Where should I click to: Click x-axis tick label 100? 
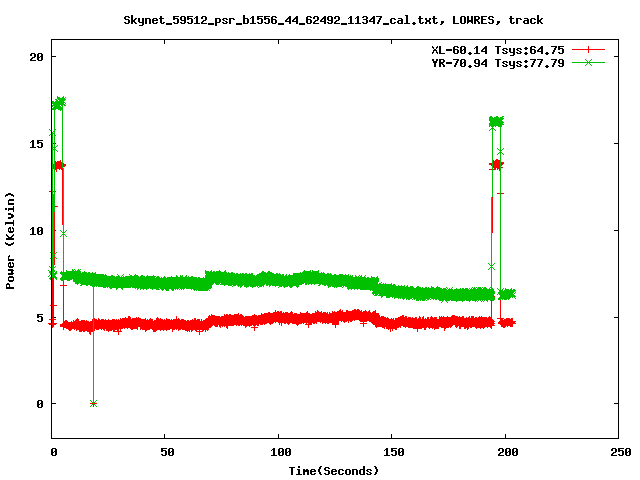pyautogui.click(x=281, y=452)
